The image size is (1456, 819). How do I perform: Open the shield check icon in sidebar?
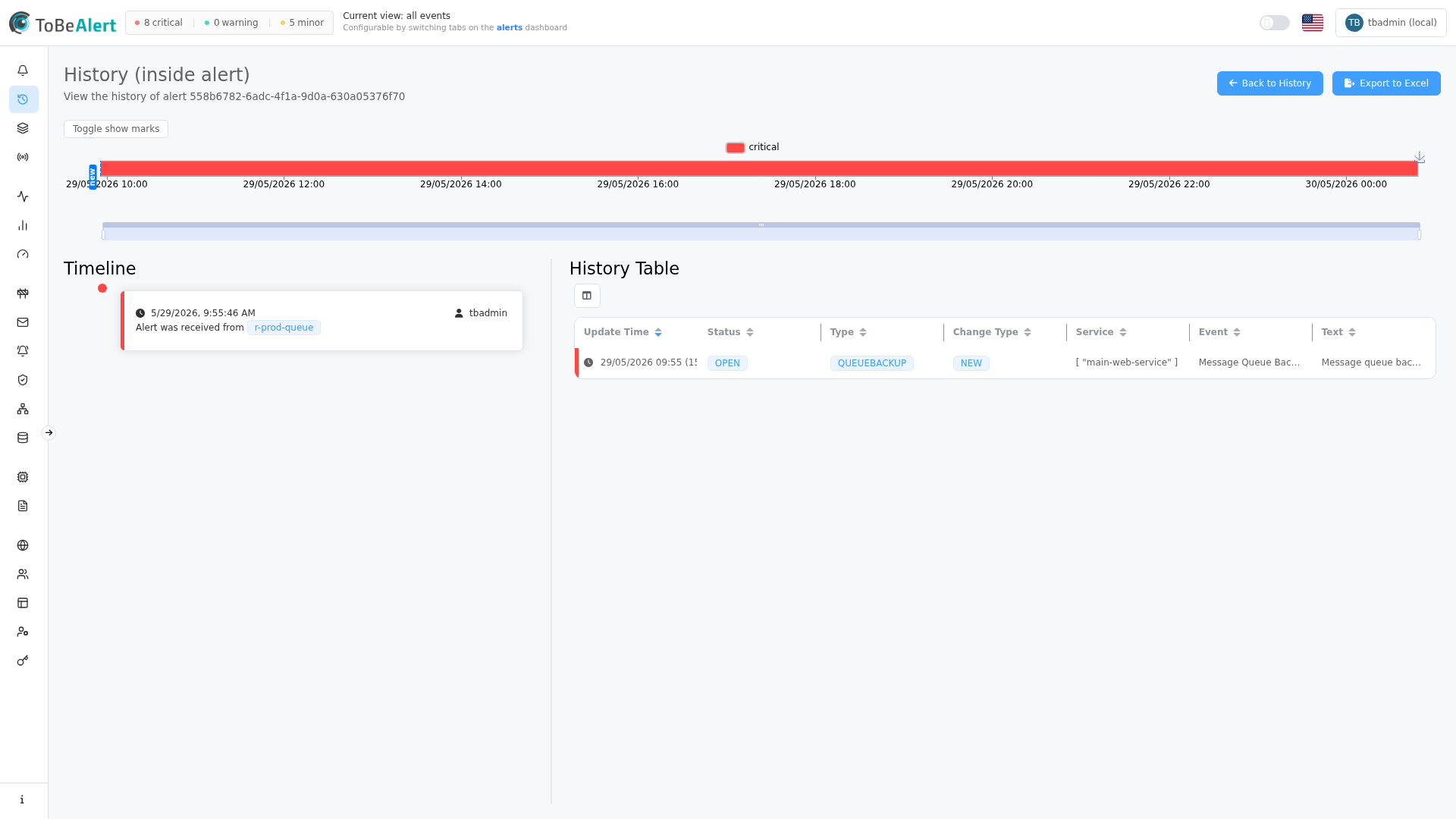[23, 380]
